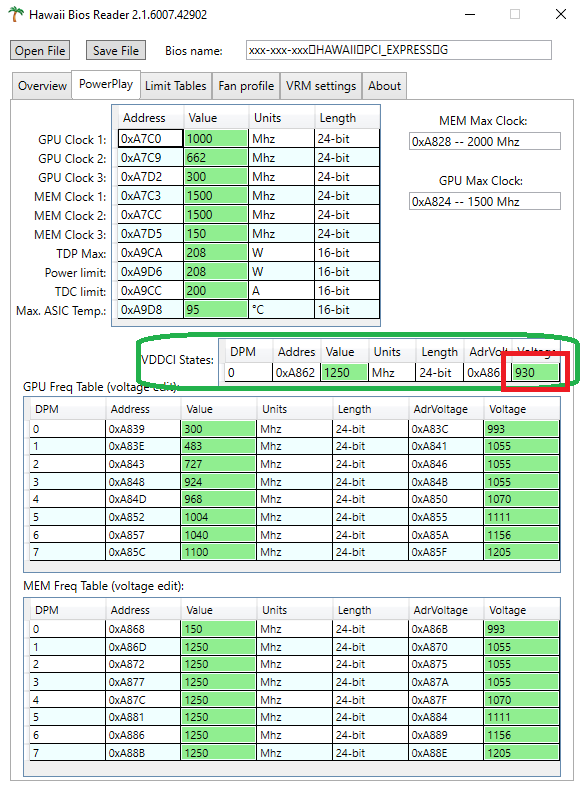This screenshot has width=583, height=790.
Task: Click MEM Freq AdrVoltage cell 0xA87A
Action: point(446,682)
